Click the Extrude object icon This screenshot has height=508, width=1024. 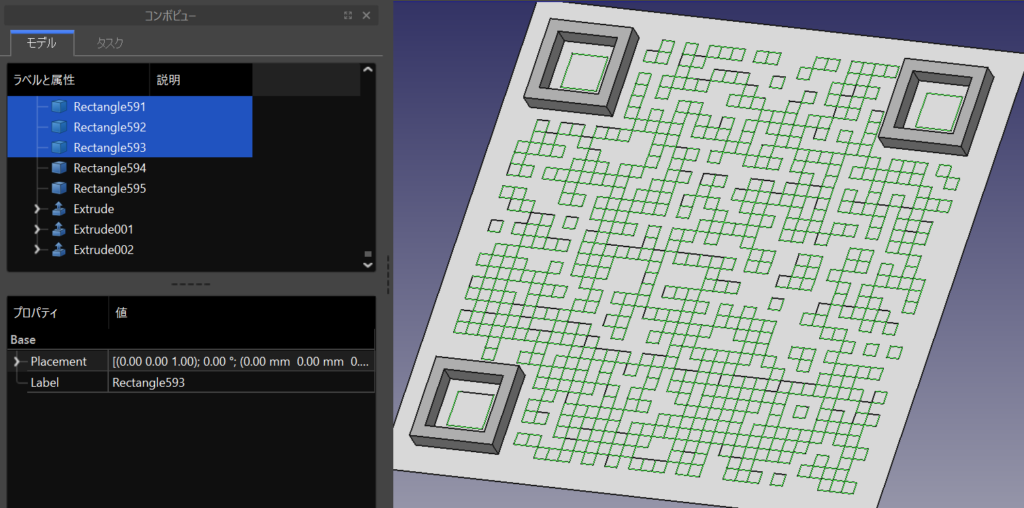point(59,210)
